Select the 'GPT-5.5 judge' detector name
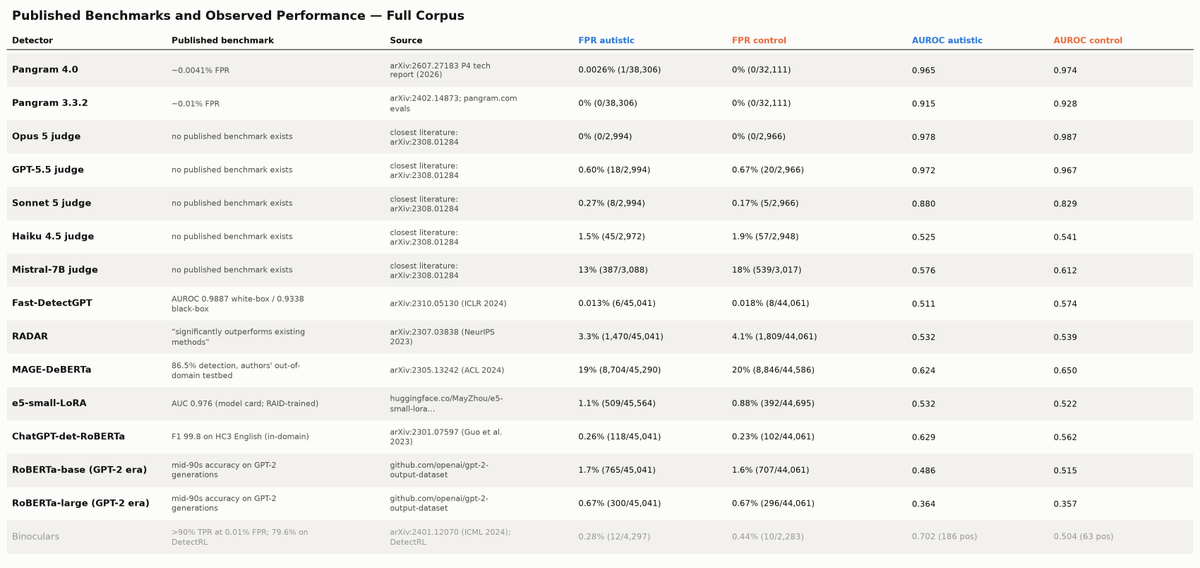Viewport: 1200px width, 568px height. click(48, 170)
